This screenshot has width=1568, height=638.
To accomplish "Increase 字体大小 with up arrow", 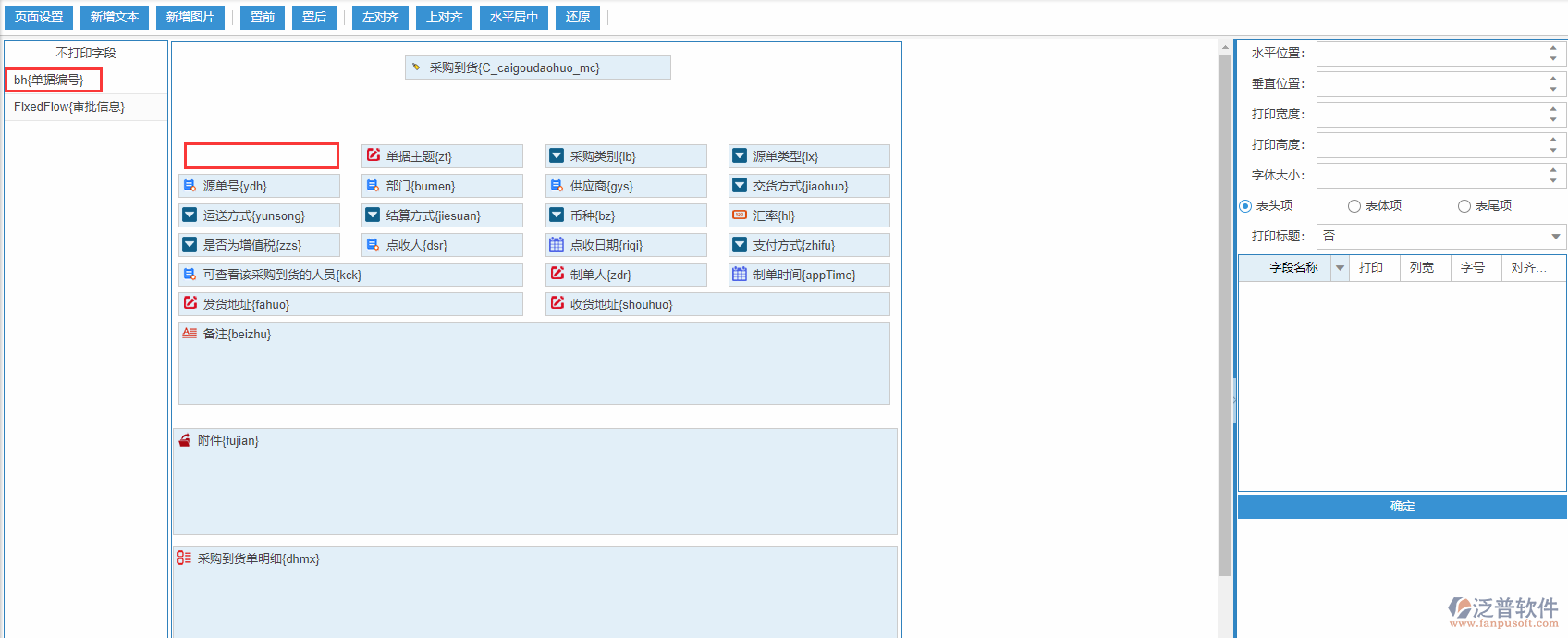I will [1553, 170].
